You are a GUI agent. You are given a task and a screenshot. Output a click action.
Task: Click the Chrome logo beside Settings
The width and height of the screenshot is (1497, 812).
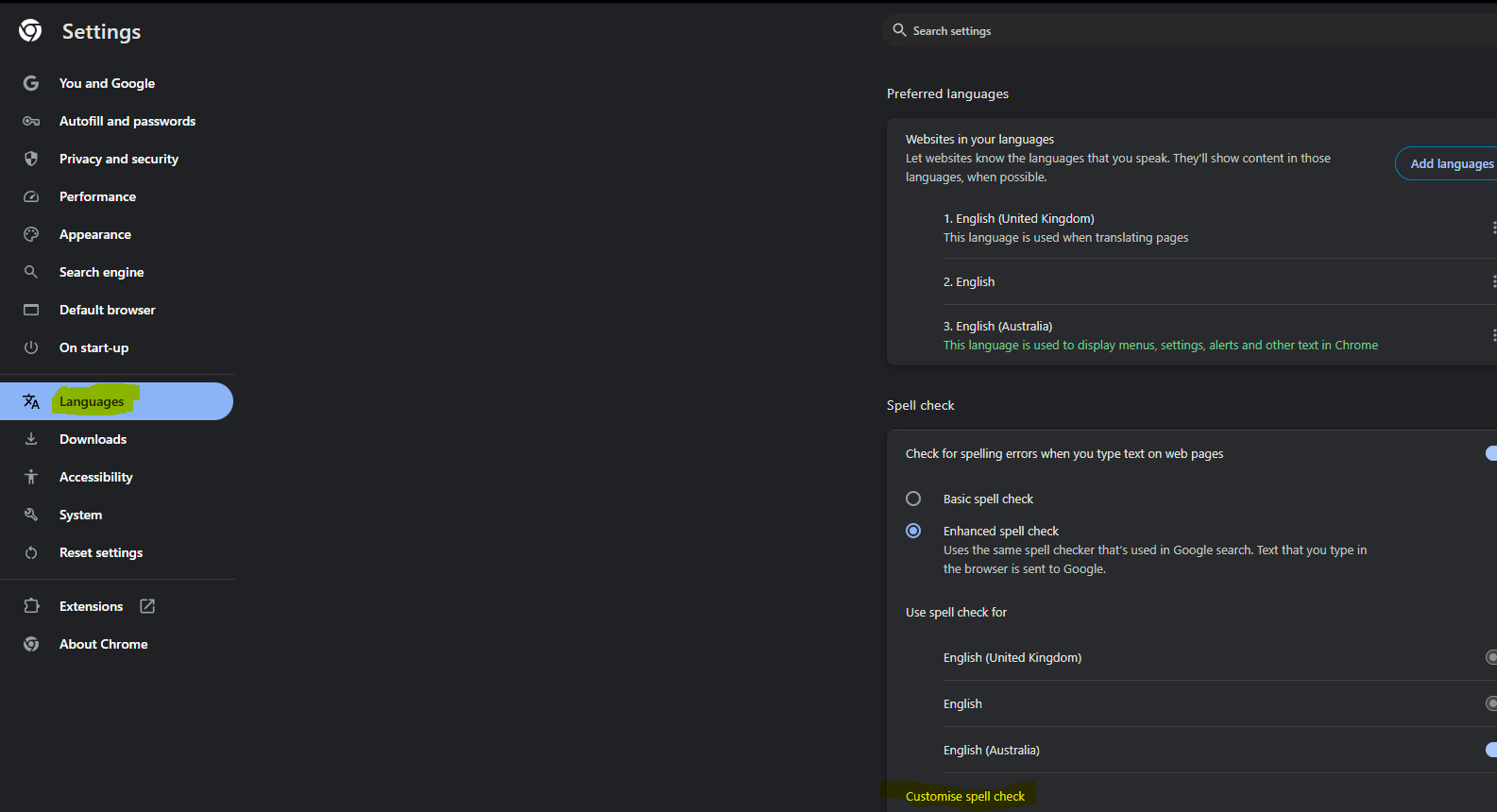pyautogui.click(x=30, y=31)
